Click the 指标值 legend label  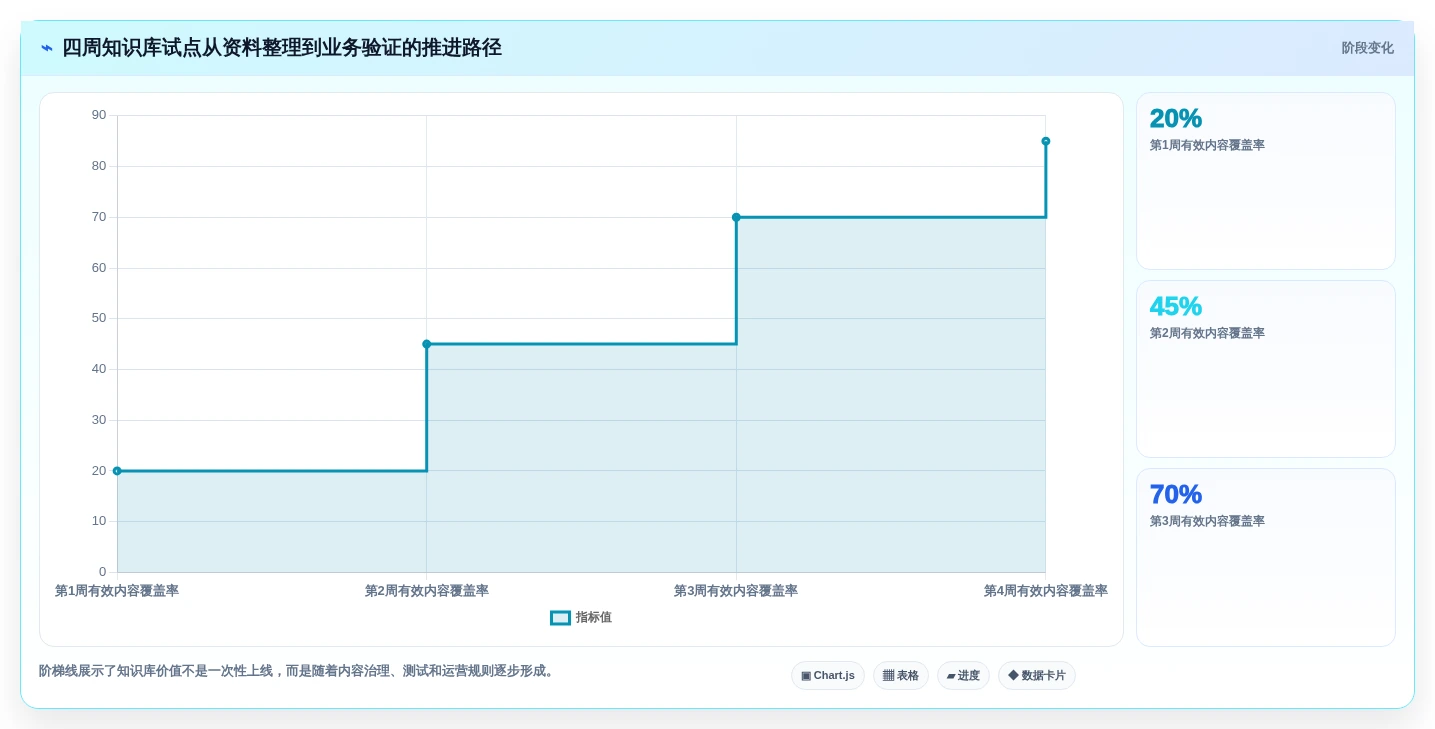(594, 618)
